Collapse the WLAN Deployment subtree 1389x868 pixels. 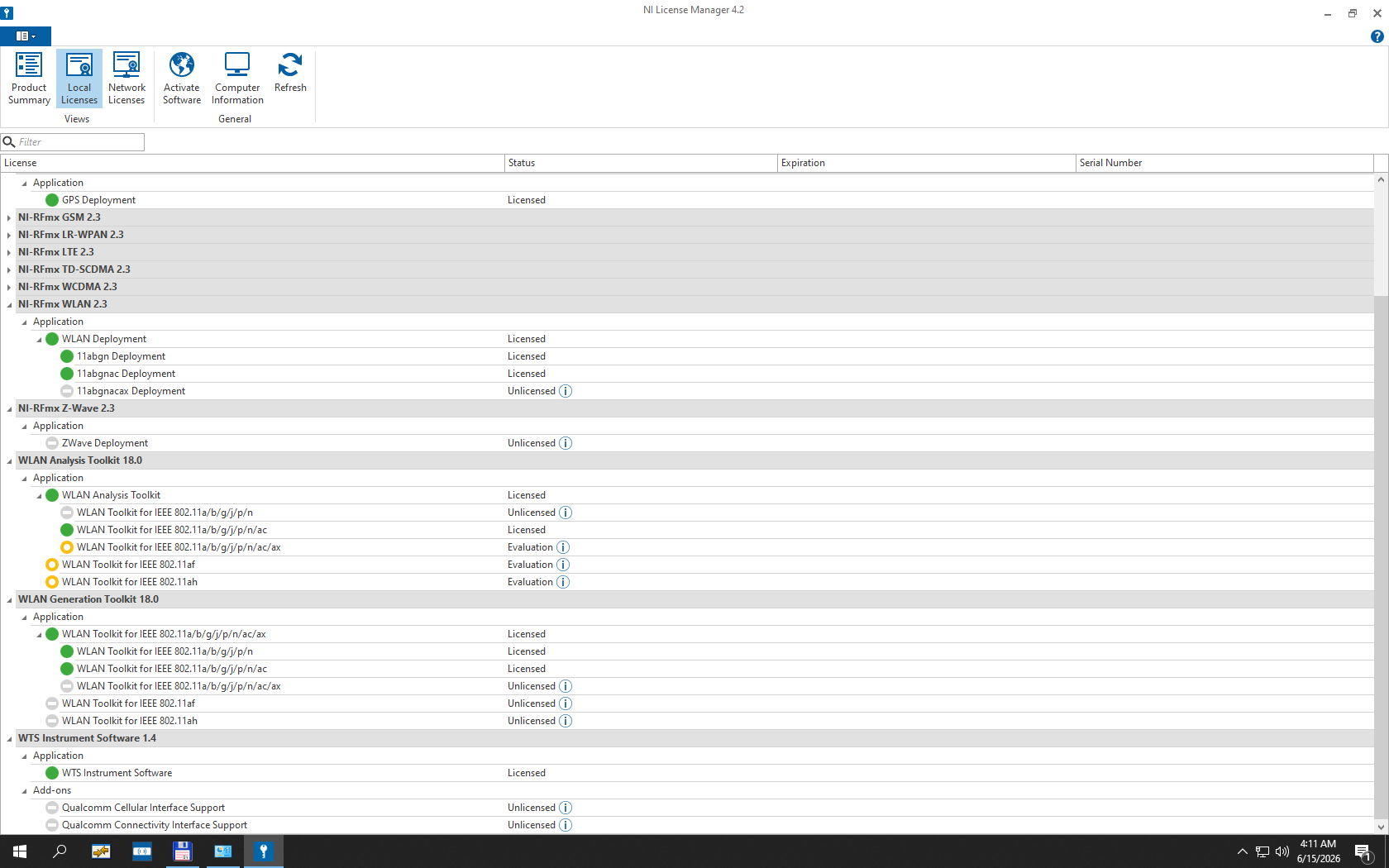(x=39, y=340)
